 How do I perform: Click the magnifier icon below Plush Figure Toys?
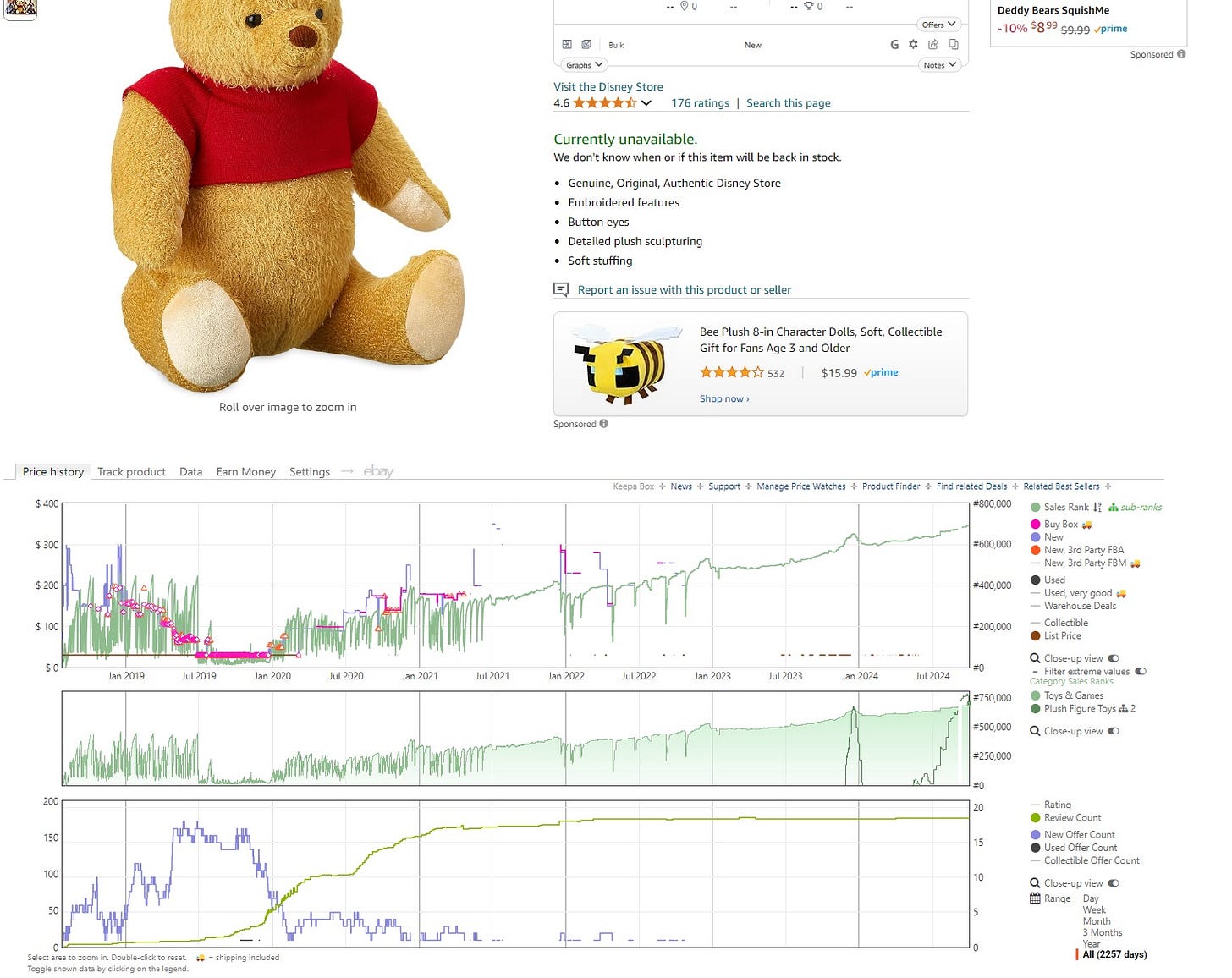click(x=1035, y=731)
